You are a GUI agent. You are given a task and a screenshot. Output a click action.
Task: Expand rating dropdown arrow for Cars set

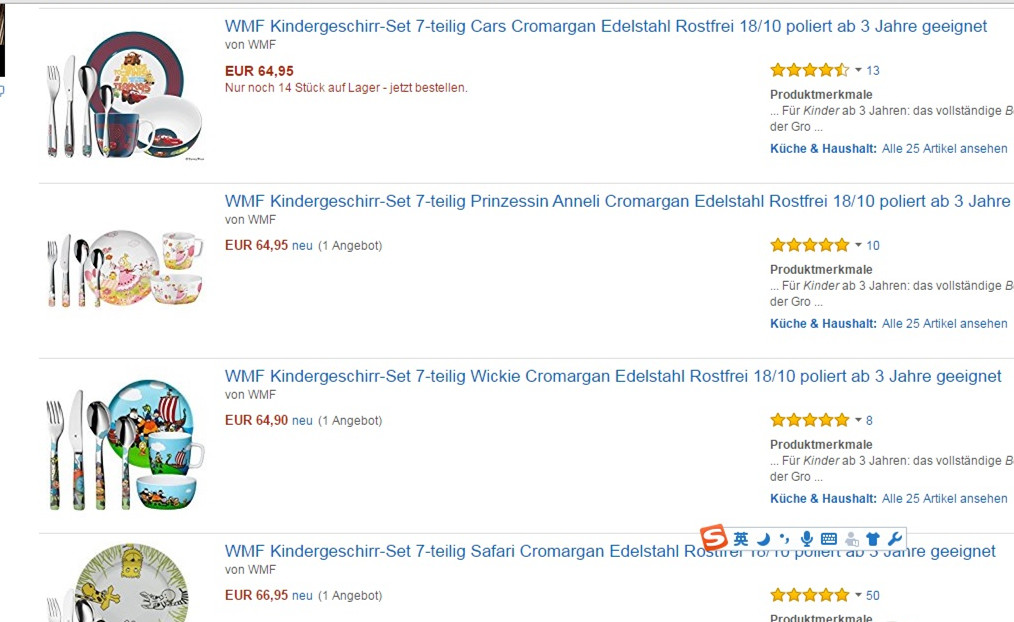coord(858,70)
